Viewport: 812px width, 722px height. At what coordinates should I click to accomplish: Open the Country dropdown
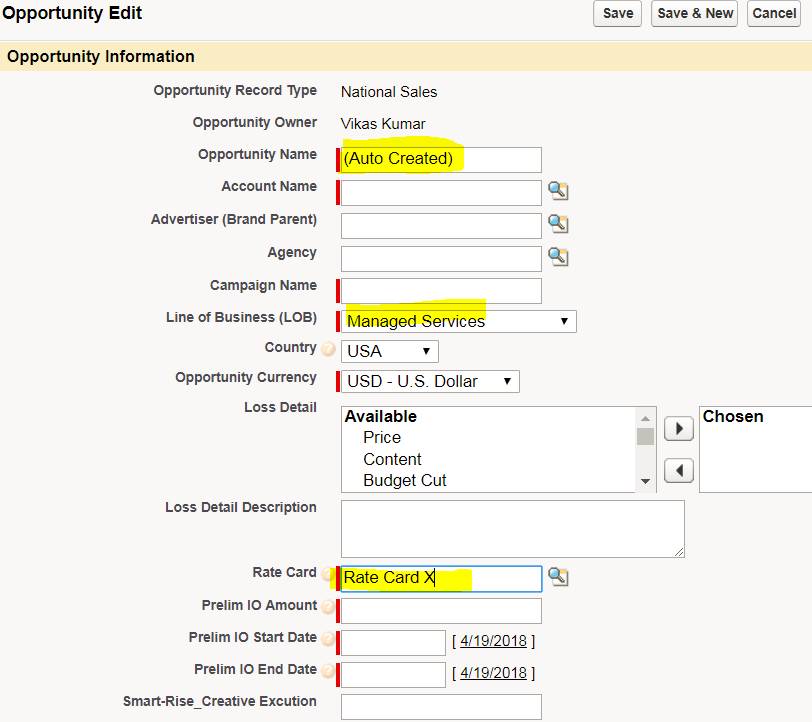click(x=390, y=351)
